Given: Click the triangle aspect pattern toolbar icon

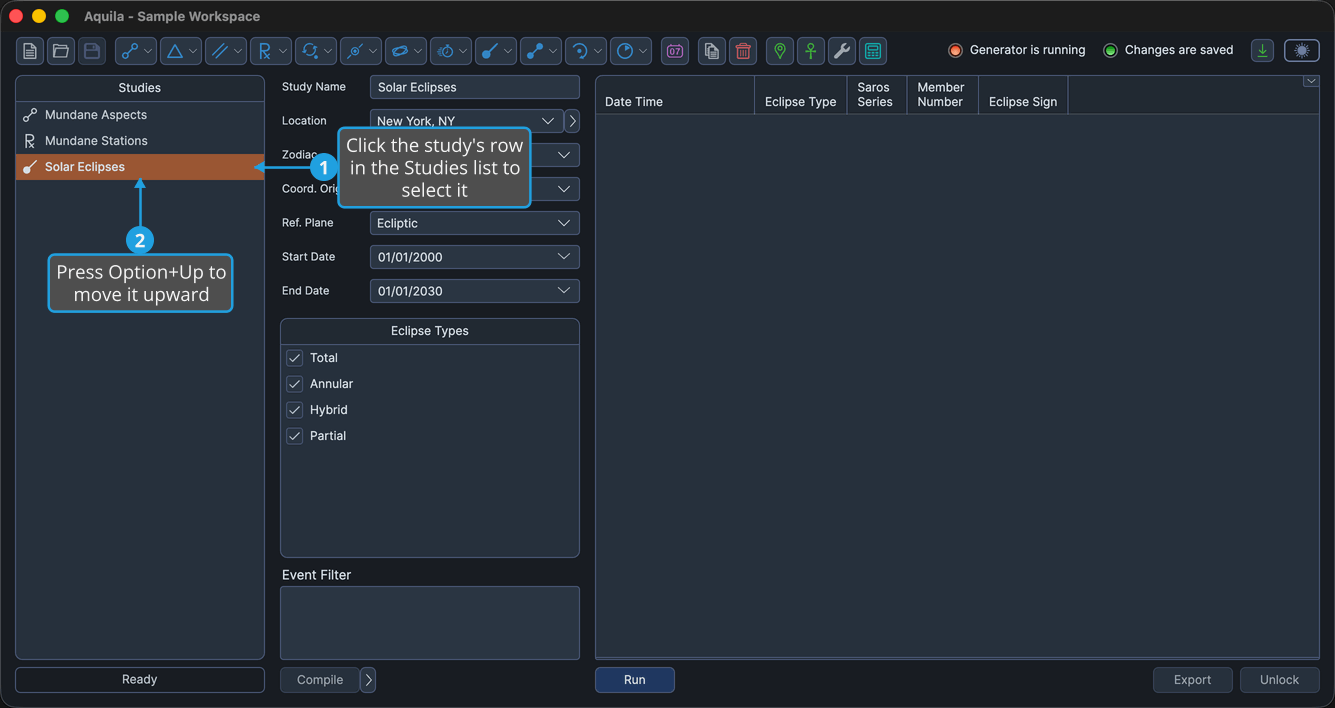Looking at the screenshot, I should (181, 51).
